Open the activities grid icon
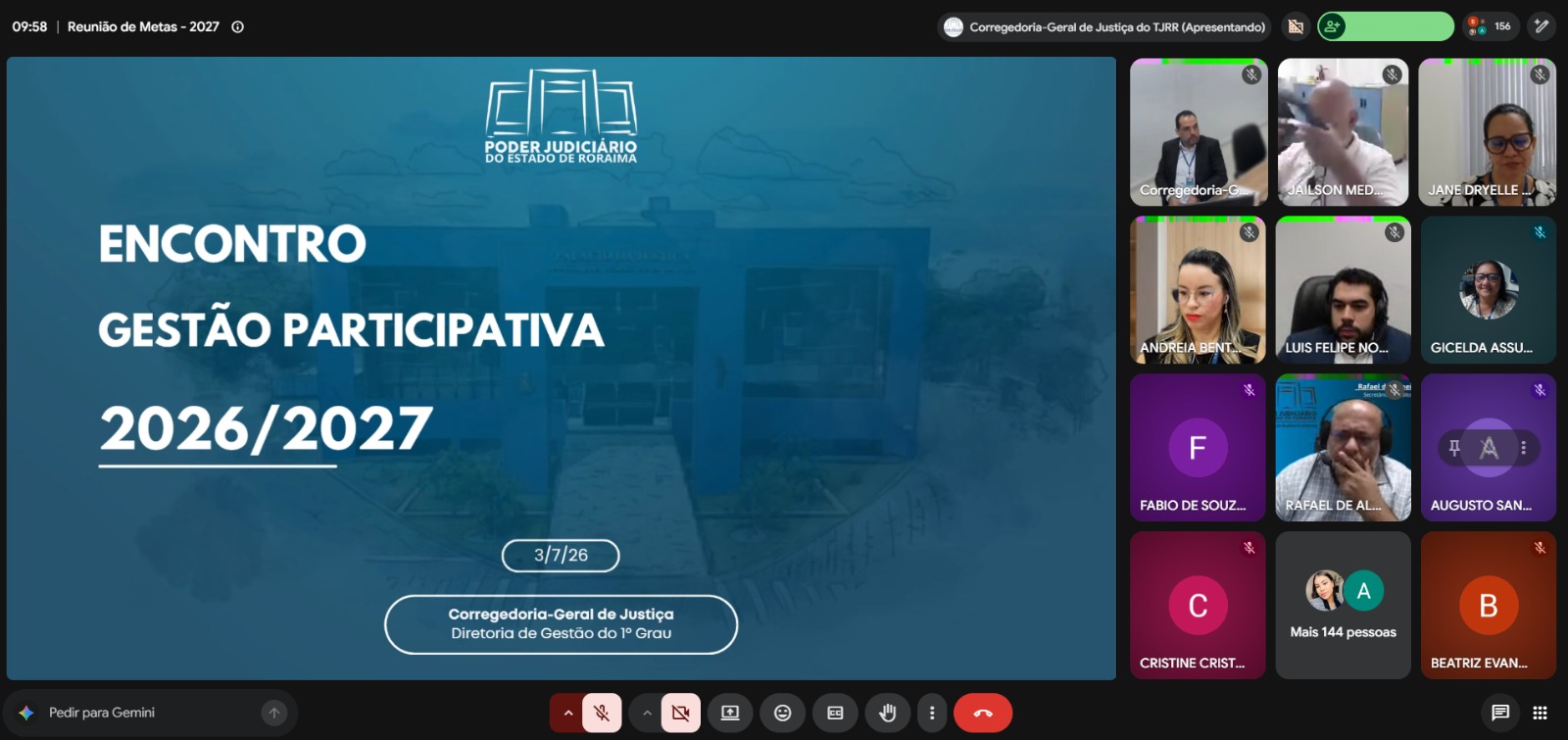This screenshot has height=740, width=1568. (1540, 713)
